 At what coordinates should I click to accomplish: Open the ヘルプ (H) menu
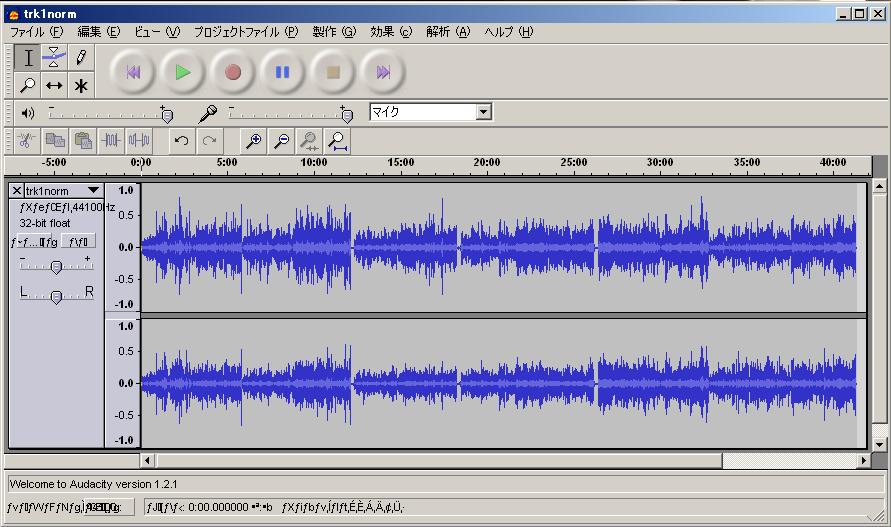509,32
